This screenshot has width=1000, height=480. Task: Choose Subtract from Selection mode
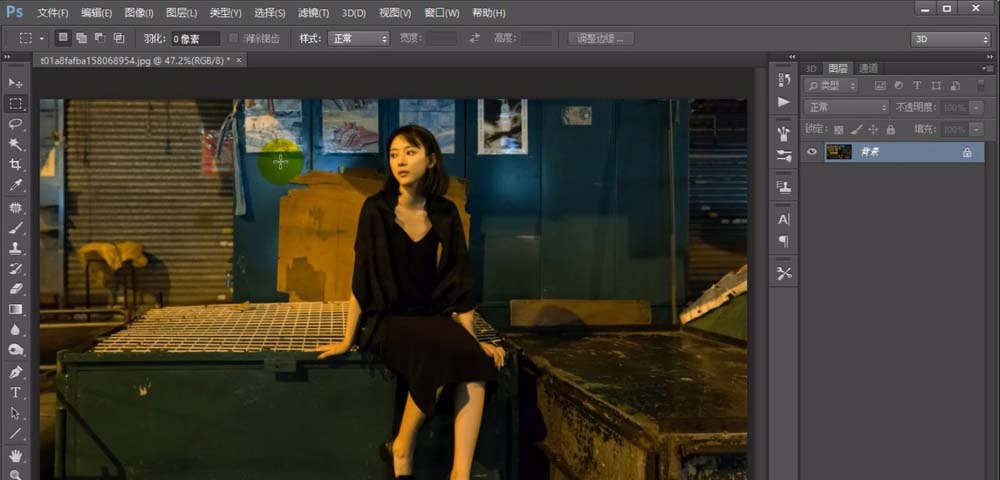[100, 38]
